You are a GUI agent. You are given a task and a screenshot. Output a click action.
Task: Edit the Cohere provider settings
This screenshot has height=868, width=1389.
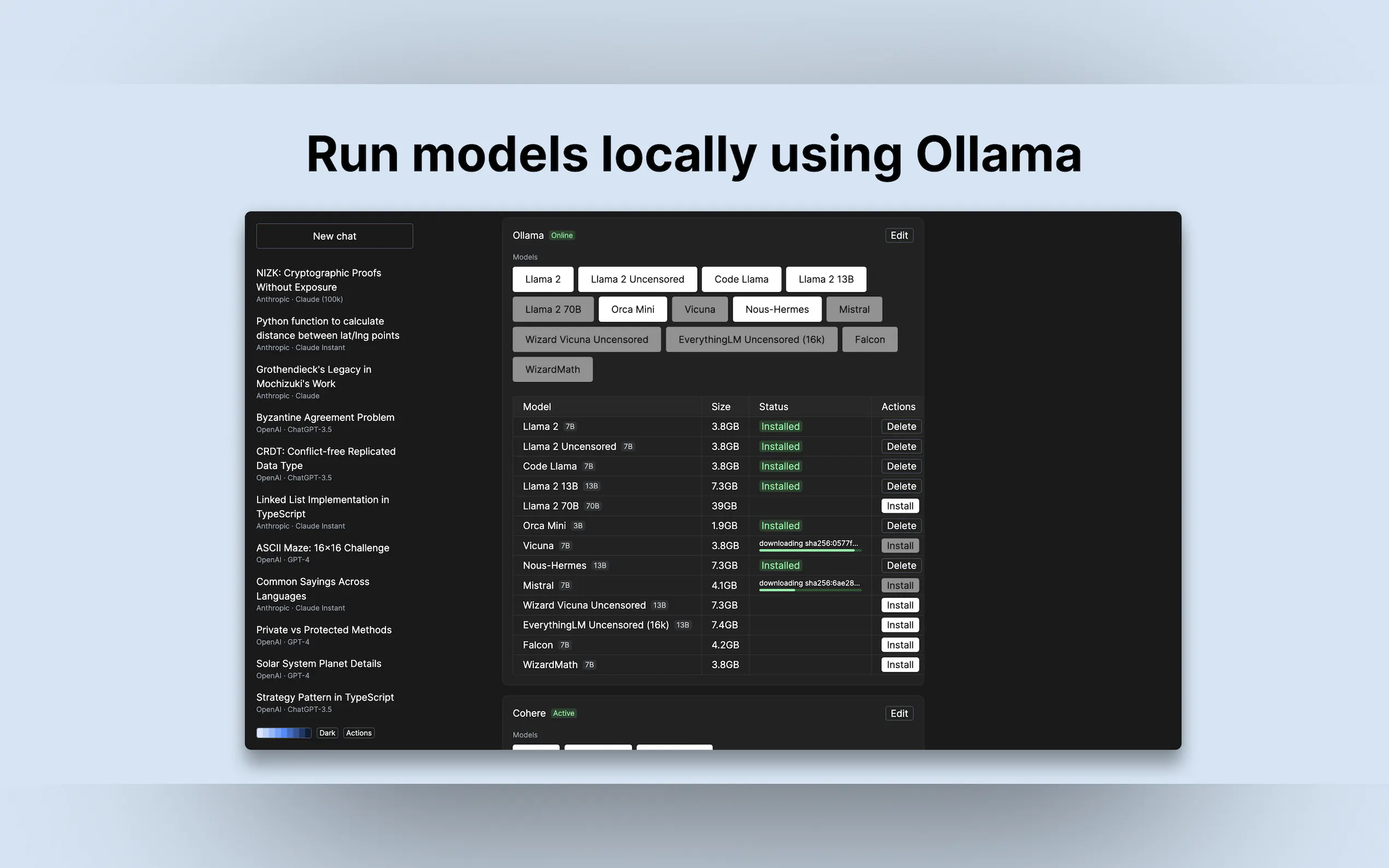pos(899,713)
